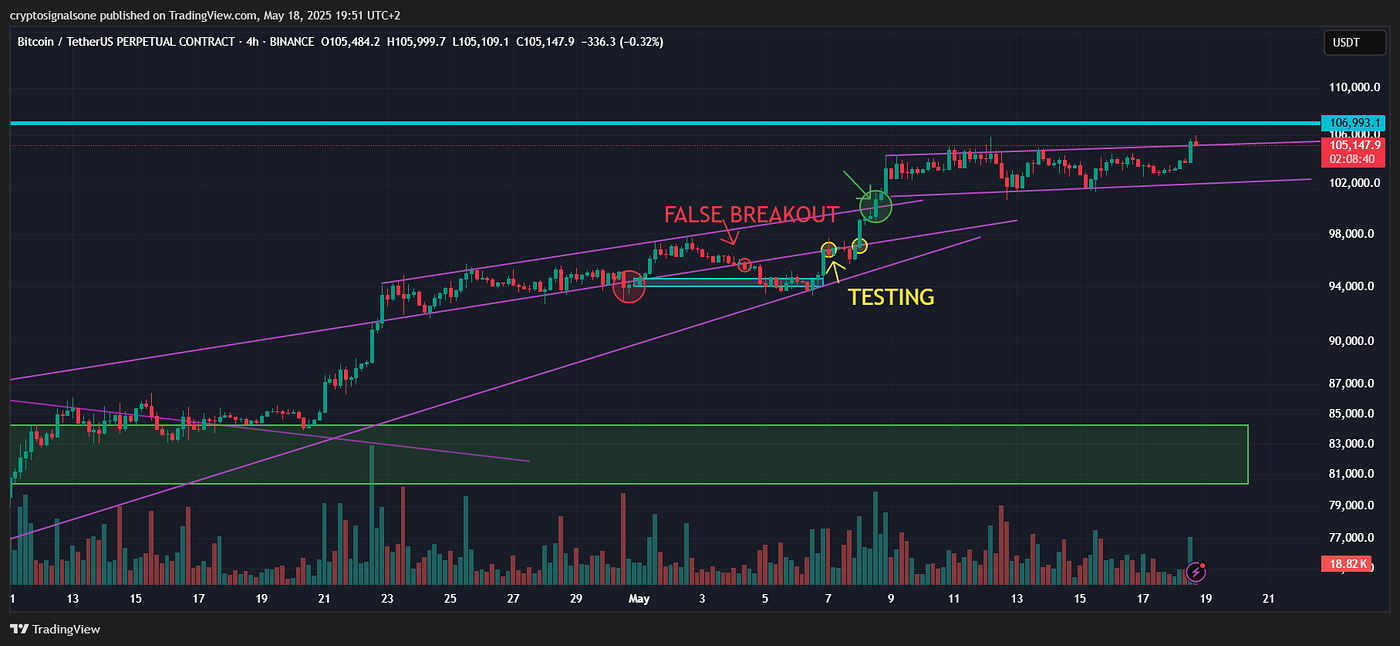Click the 29 date axis label
Image resolution: width=1400 pixels, height=646 pixels.
[576, 599]
